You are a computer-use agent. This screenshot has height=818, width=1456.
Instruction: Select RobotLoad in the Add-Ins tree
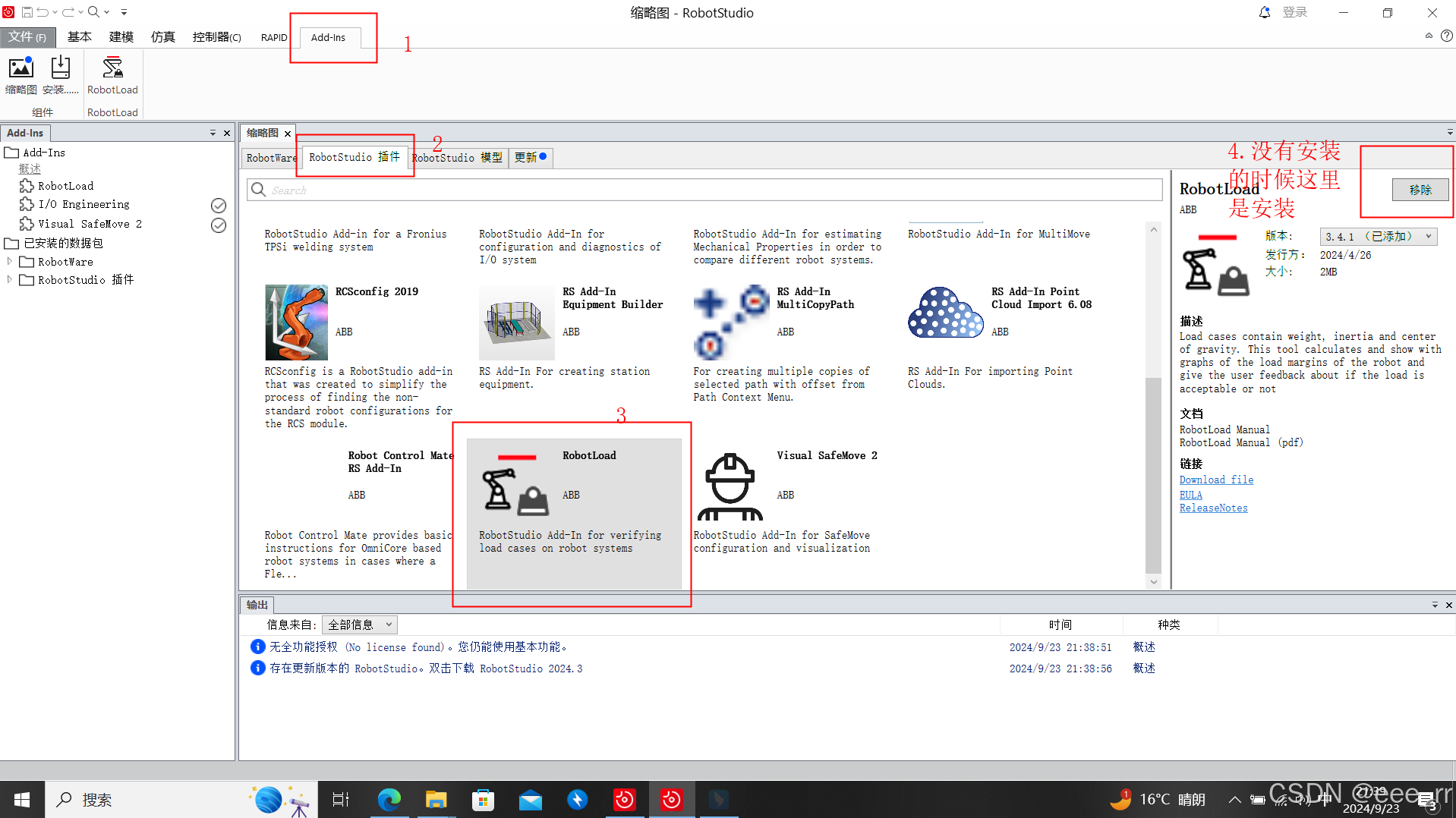(65, 186)
